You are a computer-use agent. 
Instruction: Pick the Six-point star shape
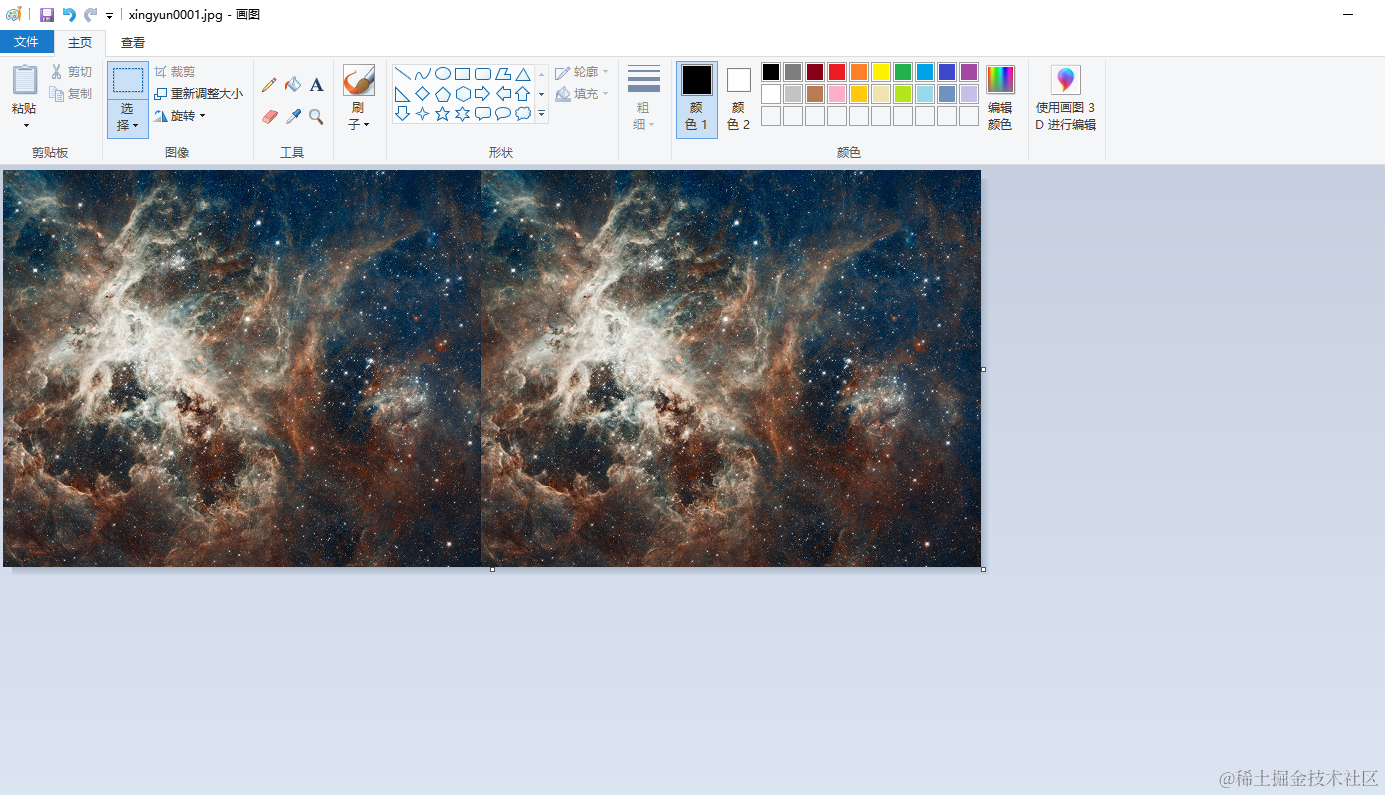[x=462, y=114]
